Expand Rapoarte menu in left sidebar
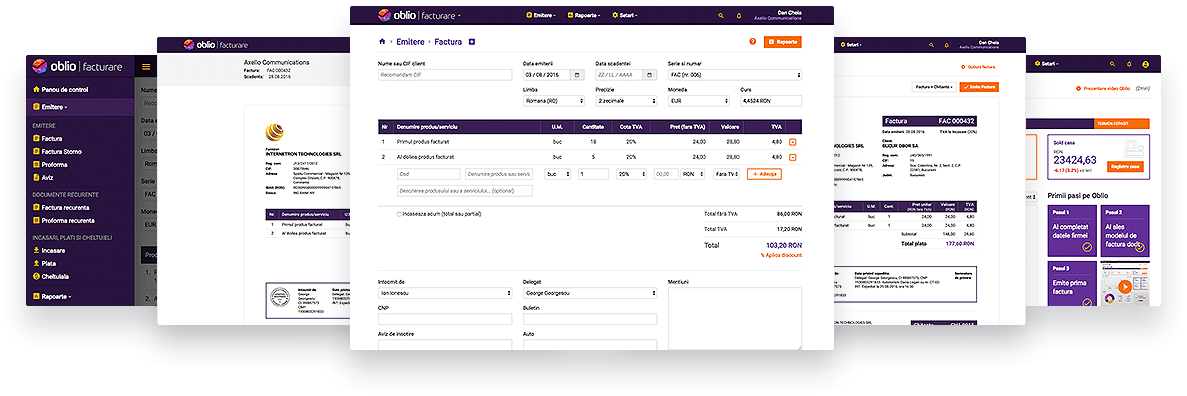 (x=51, y=296)
